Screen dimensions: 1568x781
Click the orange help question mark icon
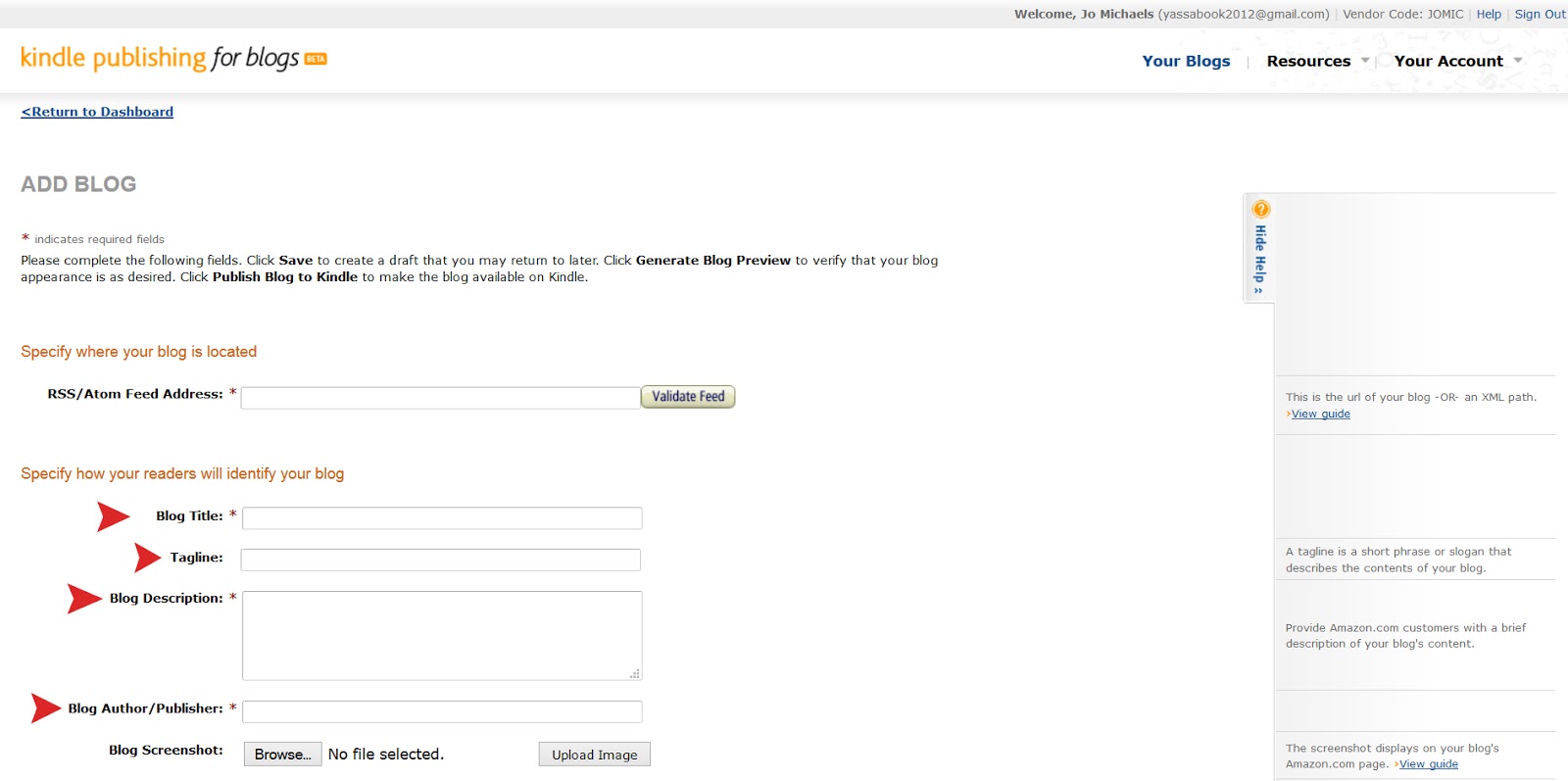[x=1261, y=209]
